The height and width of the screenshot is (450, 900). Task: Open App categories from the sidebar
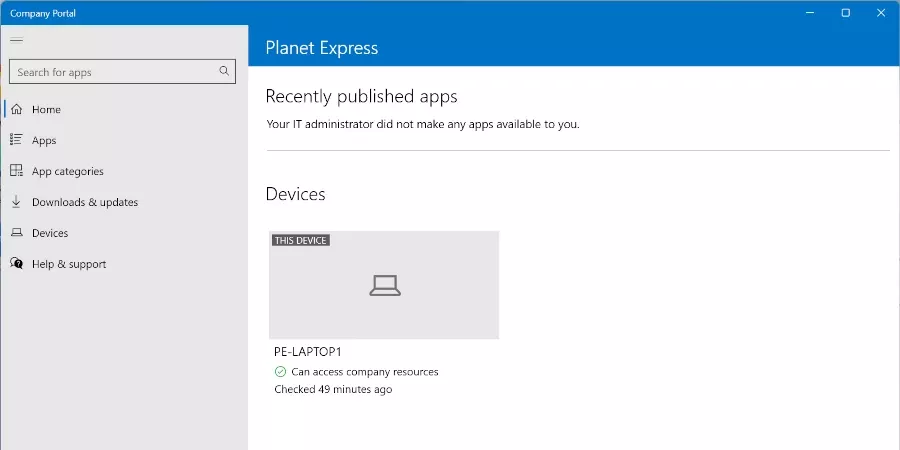[67, 172]
